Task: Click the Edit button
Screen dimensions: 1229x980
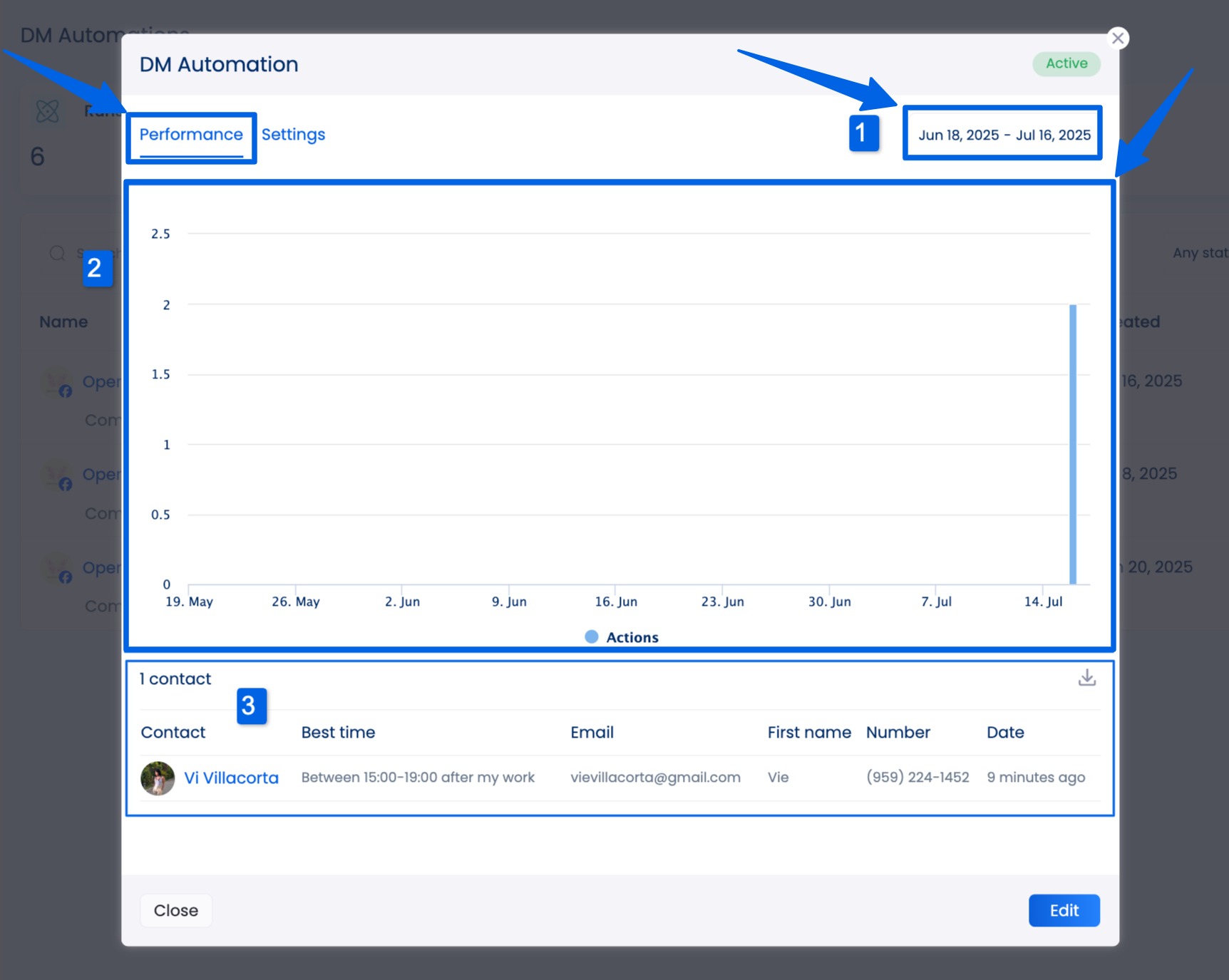Action: [1064, 910]
